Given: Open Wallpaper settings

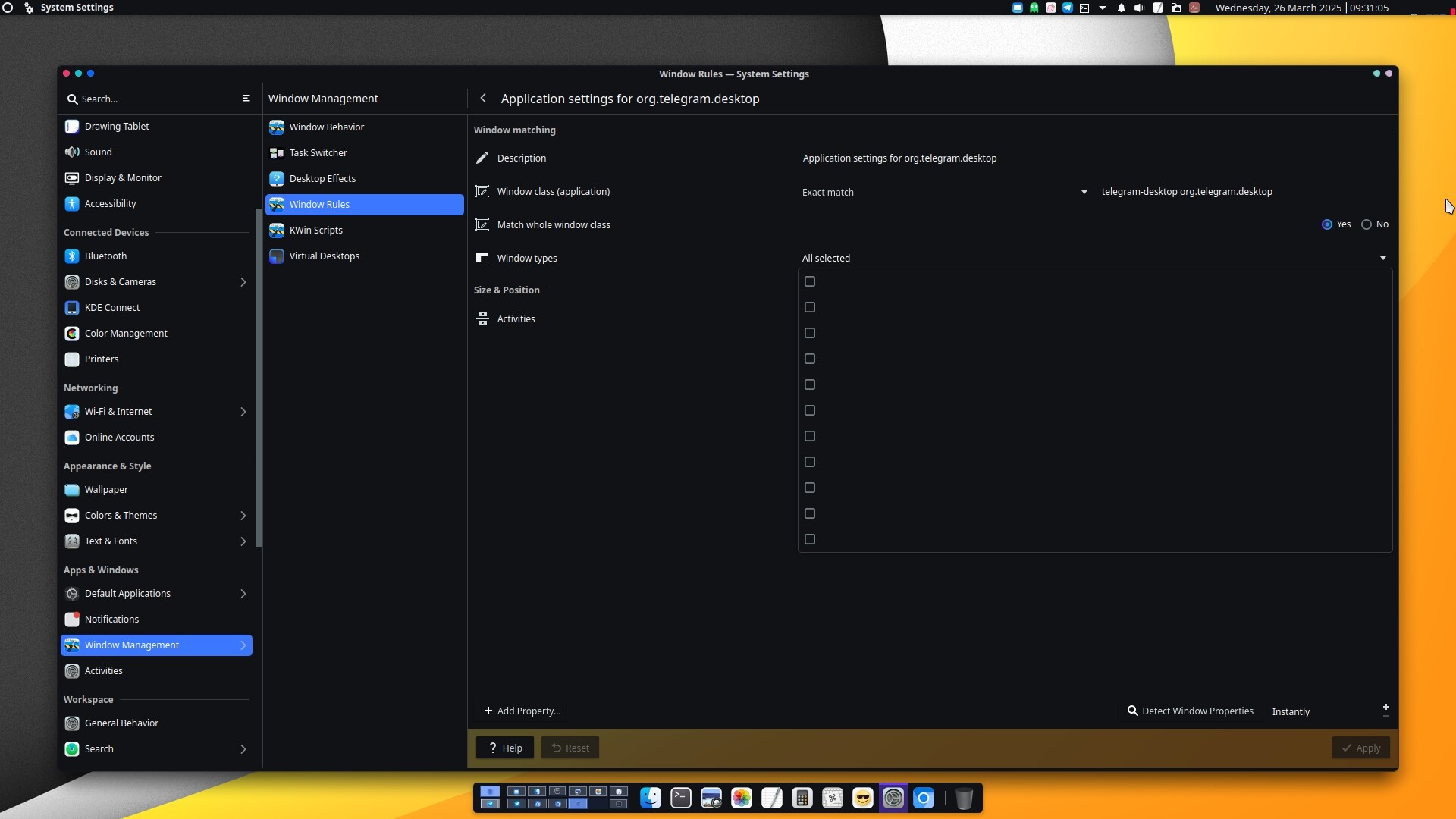Looking at the screenshot, I should 156,489.
